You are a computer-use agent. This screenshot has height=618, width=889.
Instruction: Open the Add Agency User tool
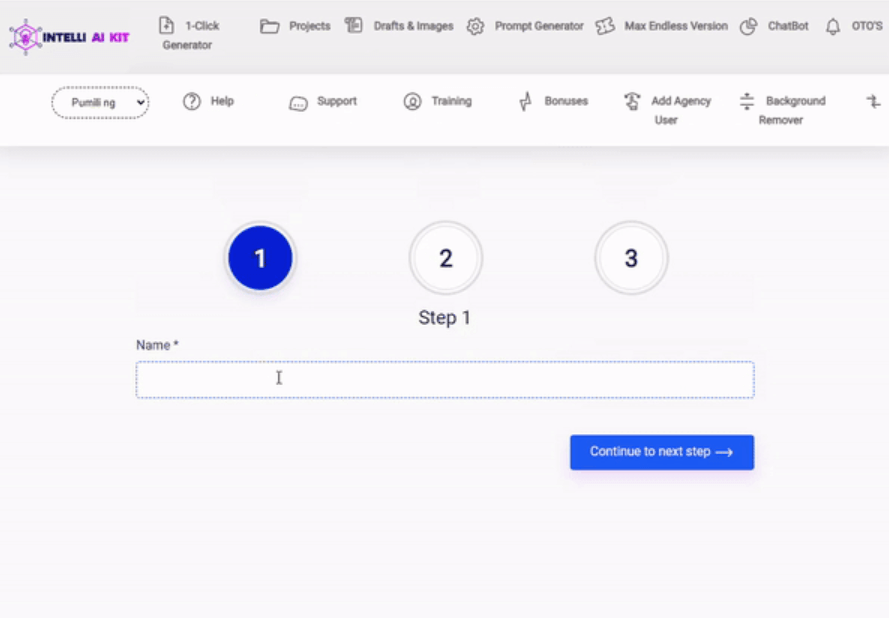point(631,101)
